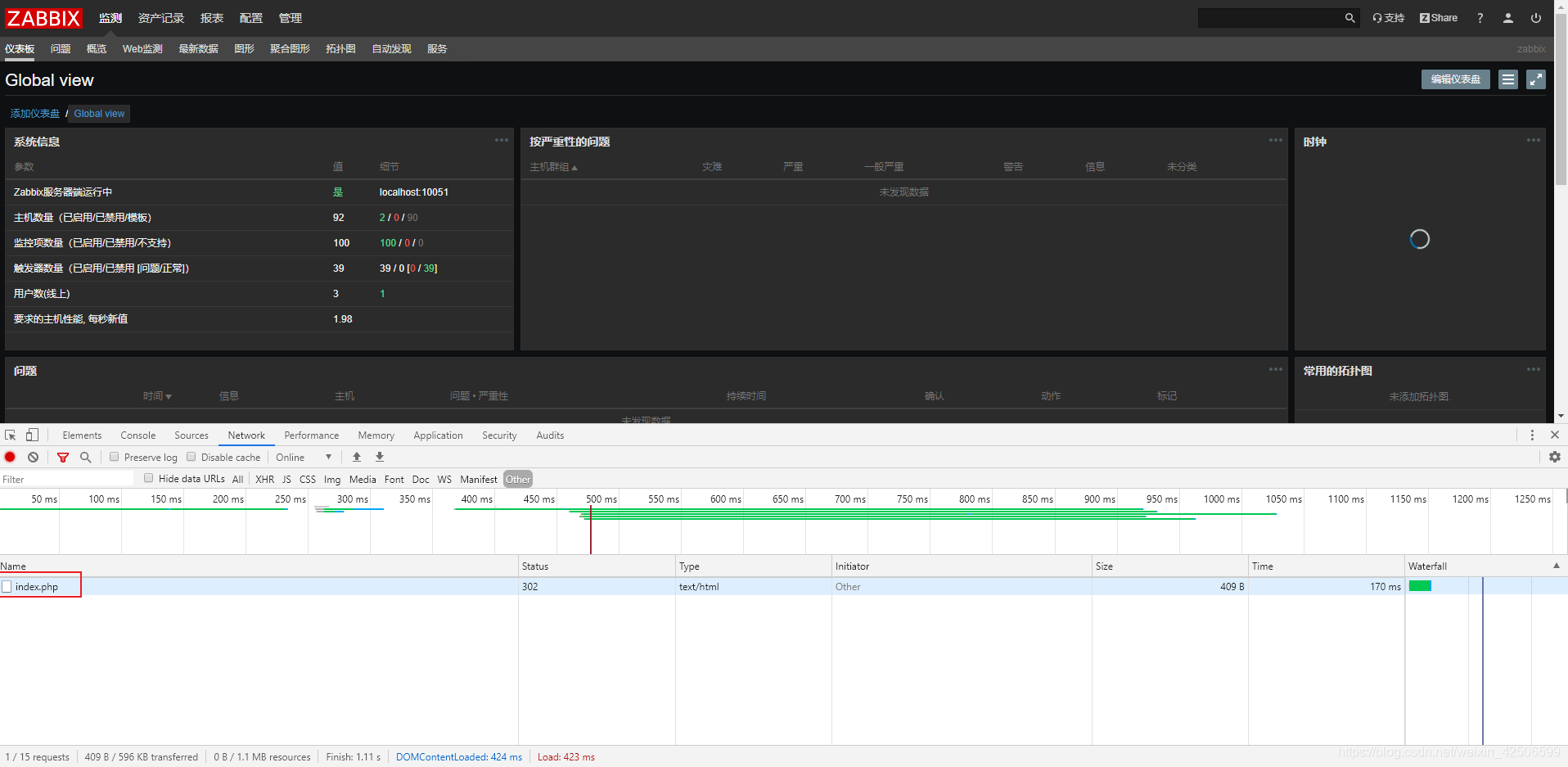The width and height of the screenshot is (1568, 767).
Task: Sort by host group column header
Action: click(x=553, y=167)
